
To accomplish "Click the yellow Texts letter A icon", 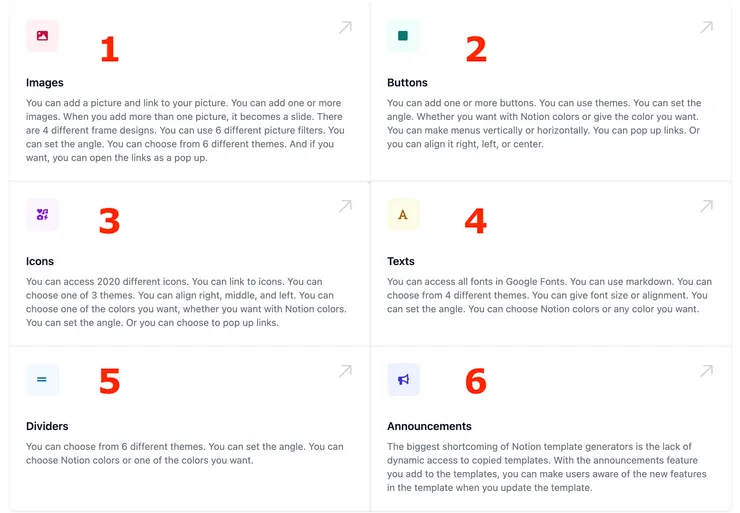I will pyautogui.click(x=403, y=214).
